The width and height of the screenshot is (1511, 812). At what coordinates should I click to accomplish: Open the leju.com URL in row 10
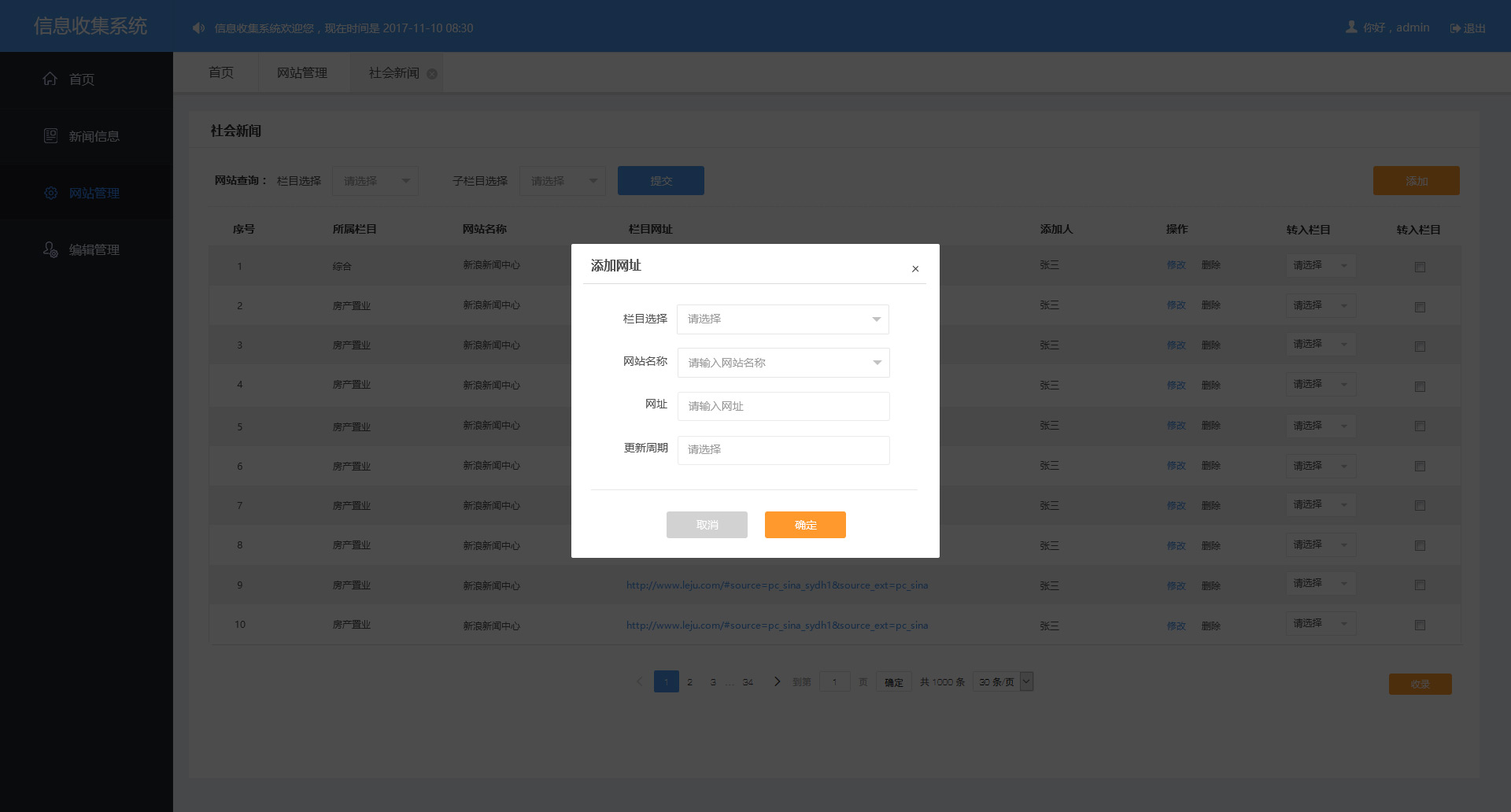point(778,626)
